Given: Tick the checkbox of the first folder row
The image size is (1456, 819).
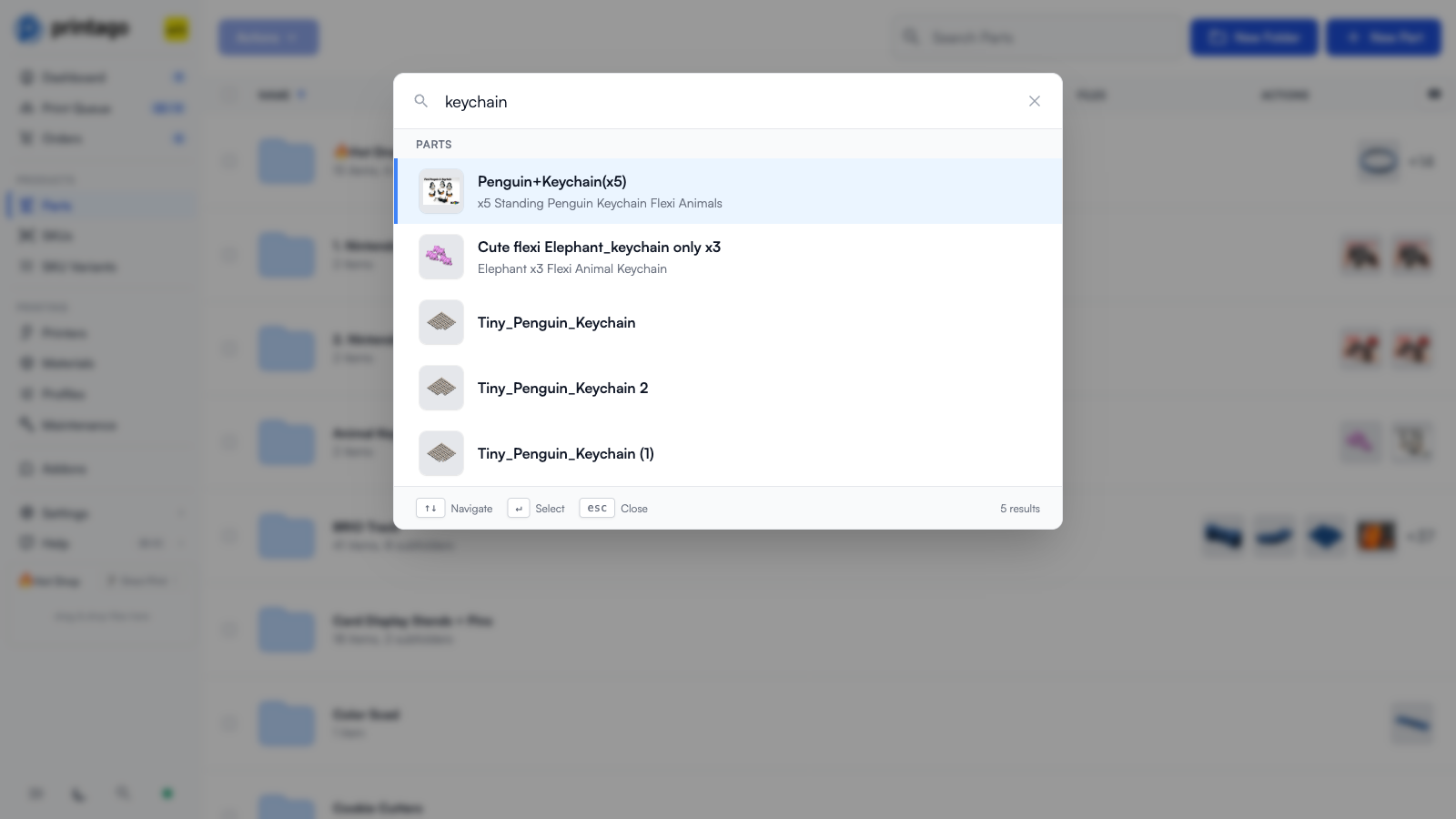Looking at the screenshot, I should [x=229, y=161].
